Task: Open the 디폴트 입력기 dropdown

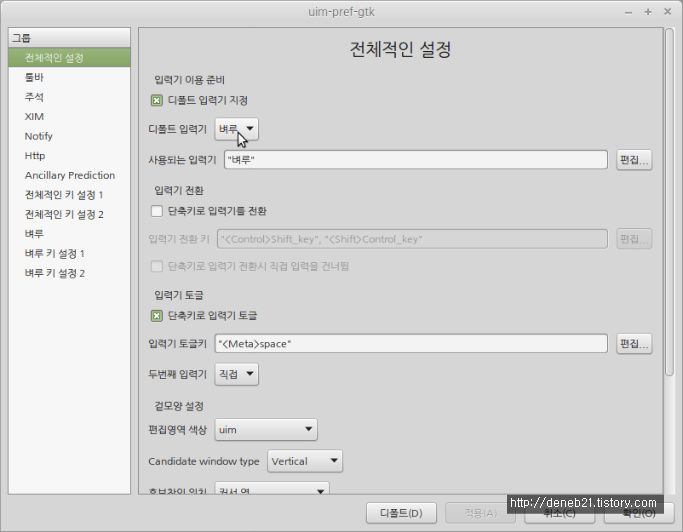Action: [x=237, y=129]
